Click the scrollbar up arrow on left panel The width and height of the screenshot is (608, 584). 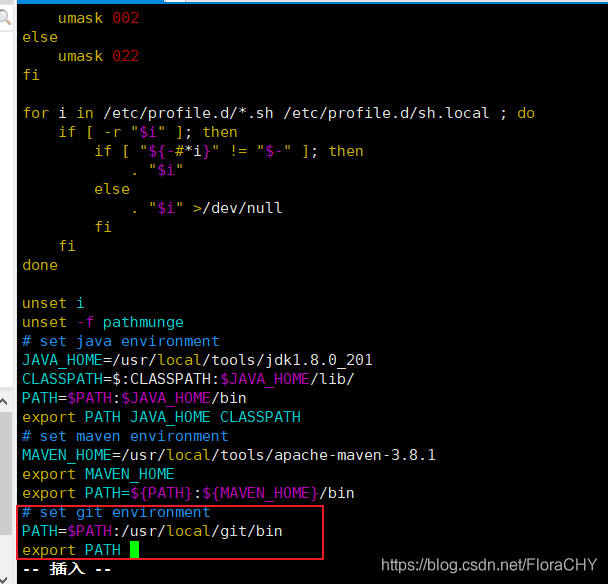[4, 401]
